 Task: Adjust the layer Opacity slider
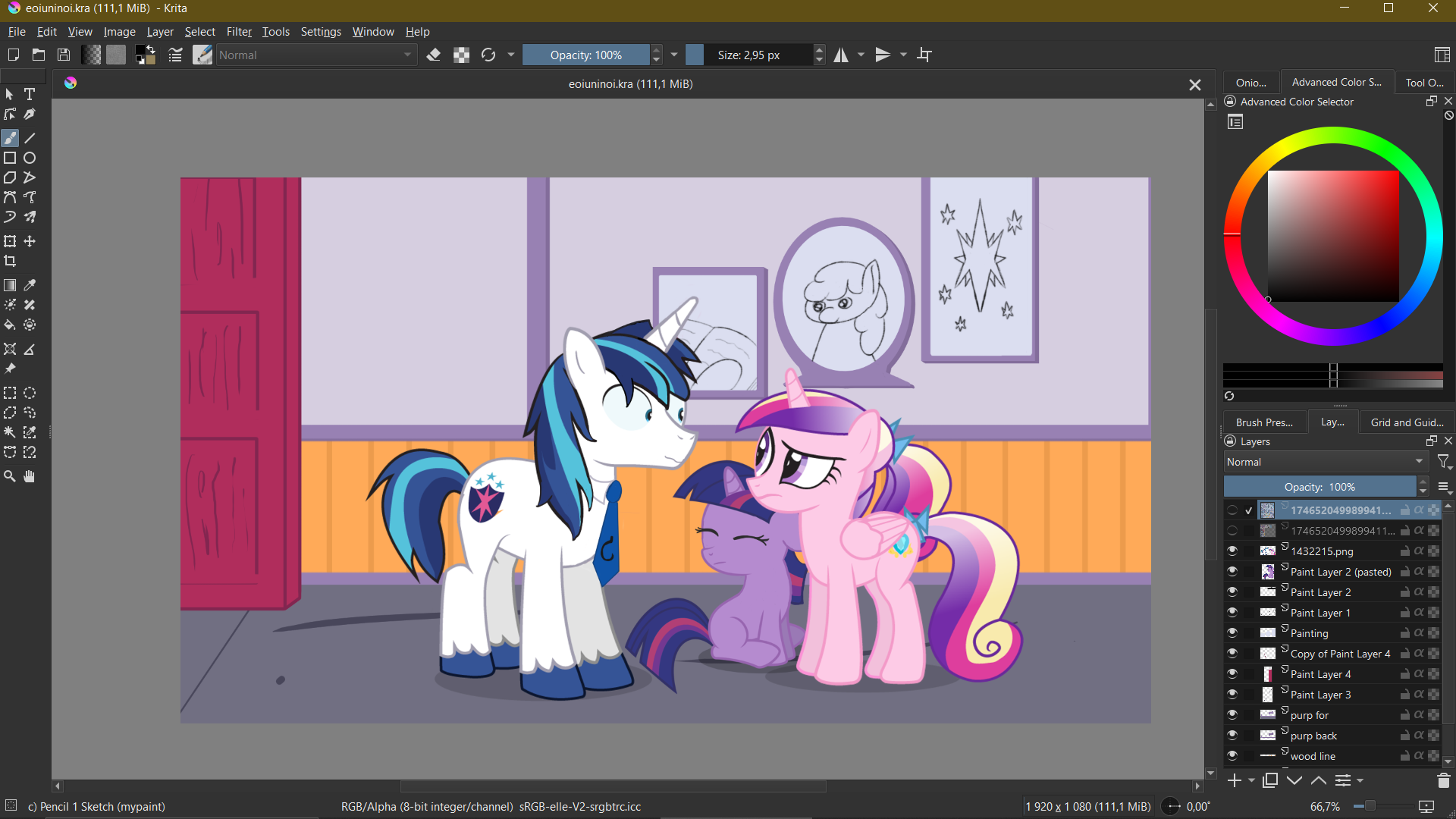click(1319, 487)
